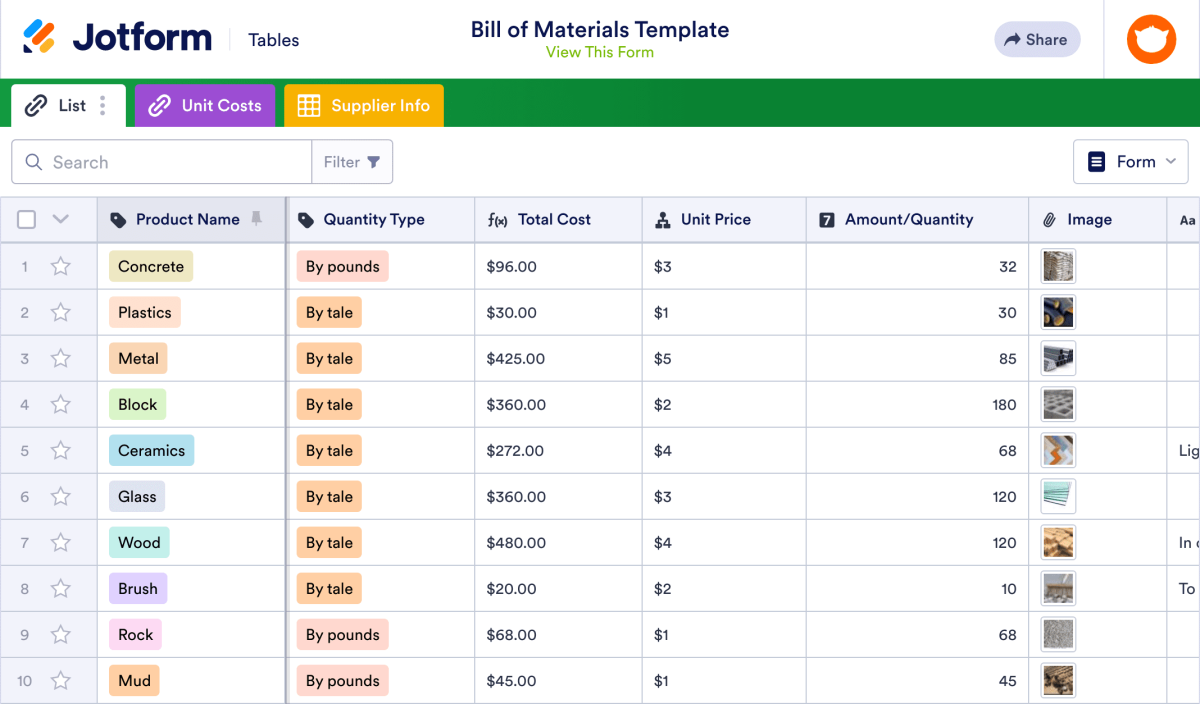Click the Metal row image thumbnail
This screenshot has height=704, width=1200.
1057,358
